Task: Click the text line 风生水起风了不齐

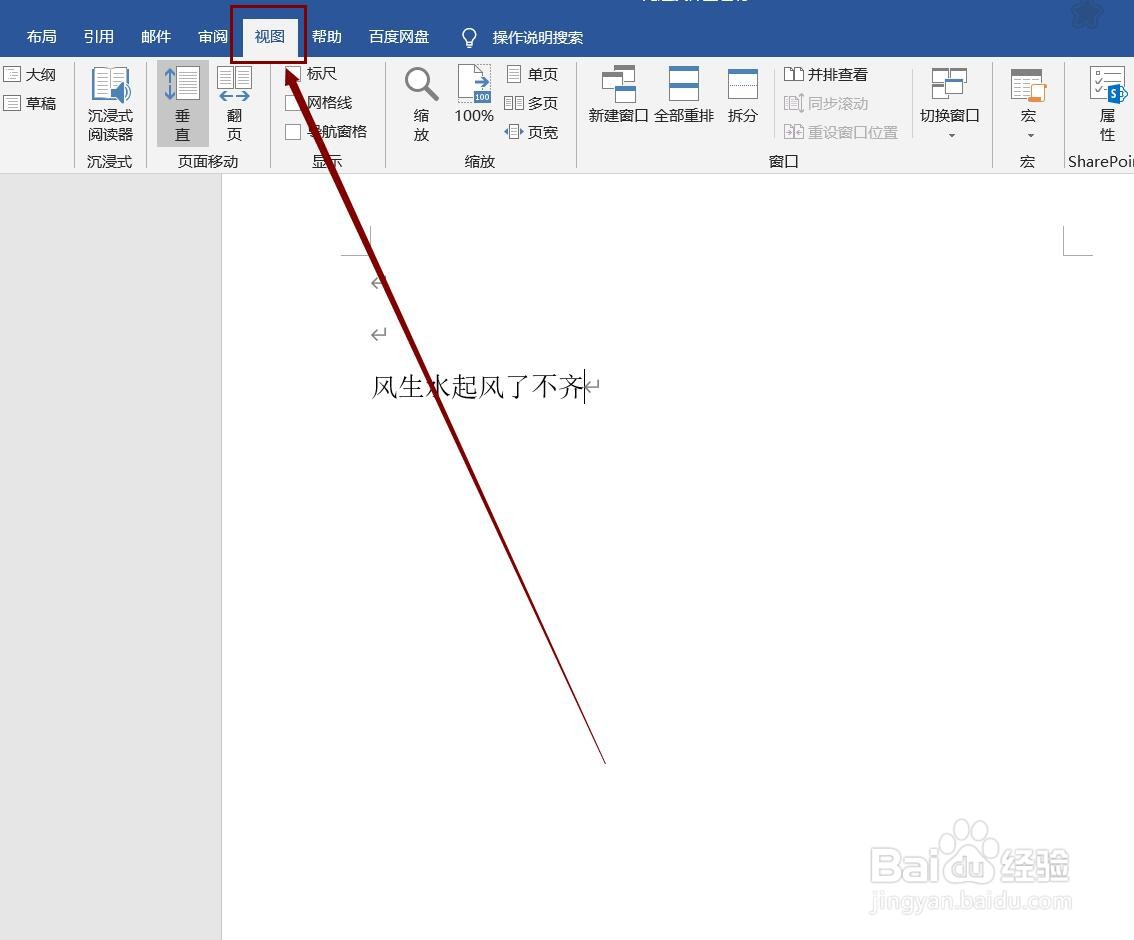Action: click(477, 387)
